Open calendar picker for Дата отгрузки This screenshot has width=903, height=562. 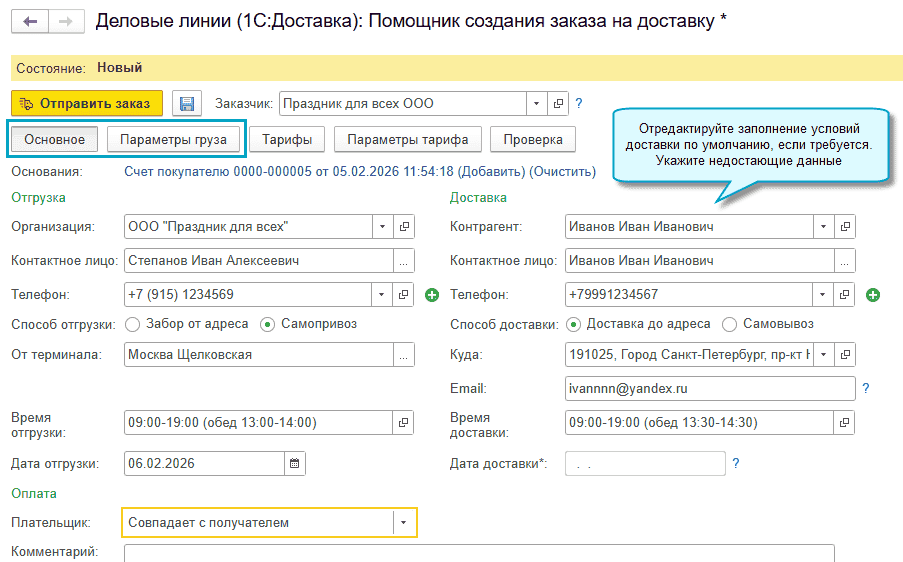click(294, 463)
